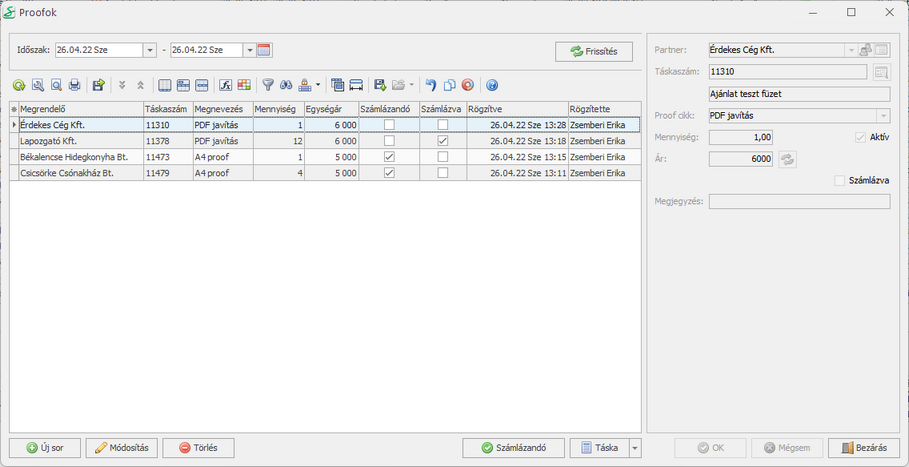Click the filter funnel icon
909x467 pixels.
point(267,86)
